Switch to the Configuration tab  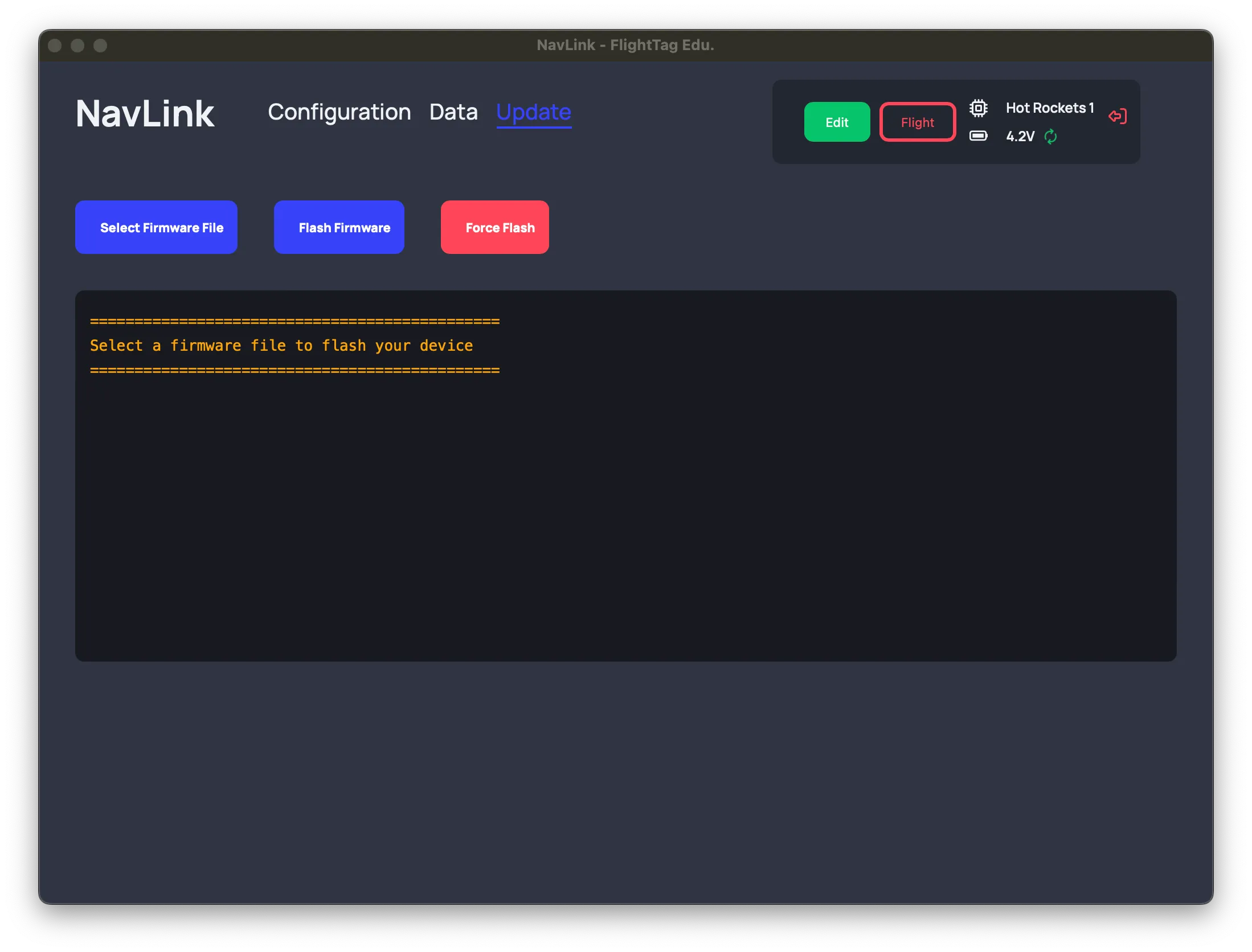339,112
